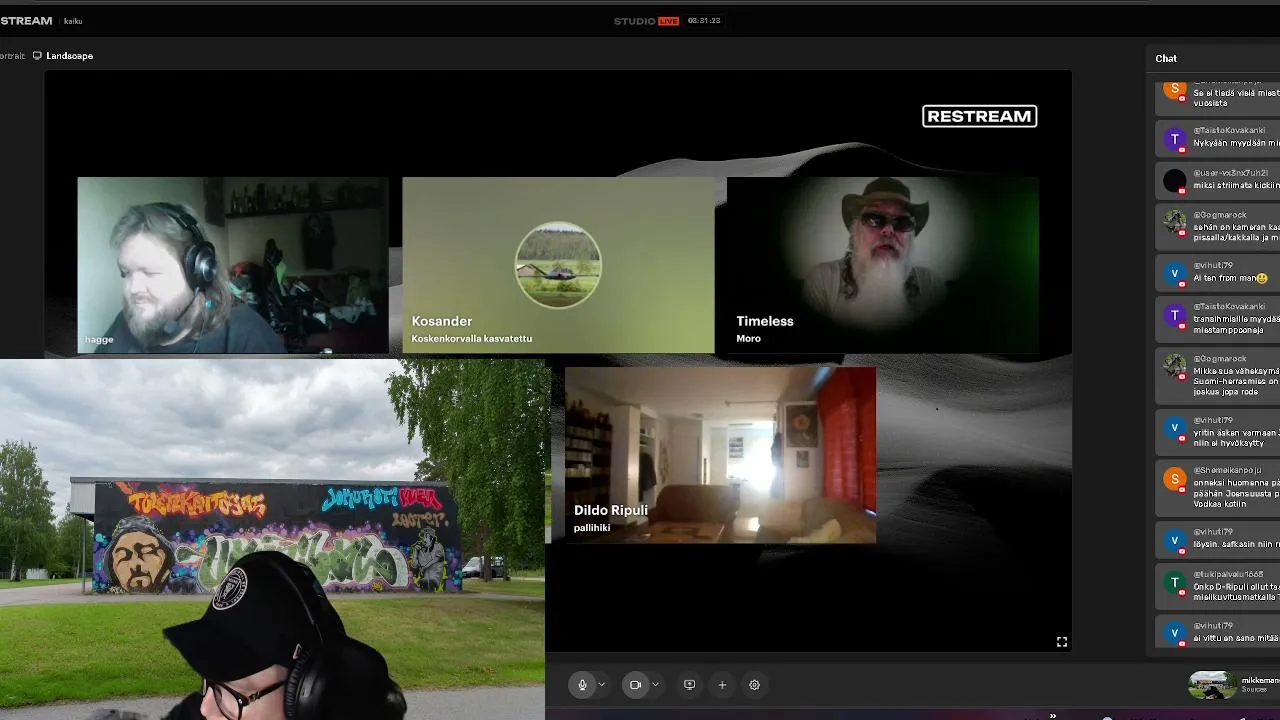1280x720 pixels.
Task: Open the microphone options dropdown arrow
Action: coord(602,685)
